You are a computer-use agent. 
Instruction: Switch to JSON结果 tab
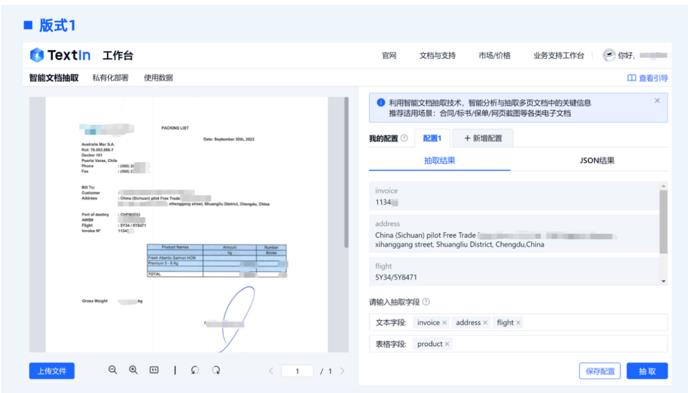point(597,161)
